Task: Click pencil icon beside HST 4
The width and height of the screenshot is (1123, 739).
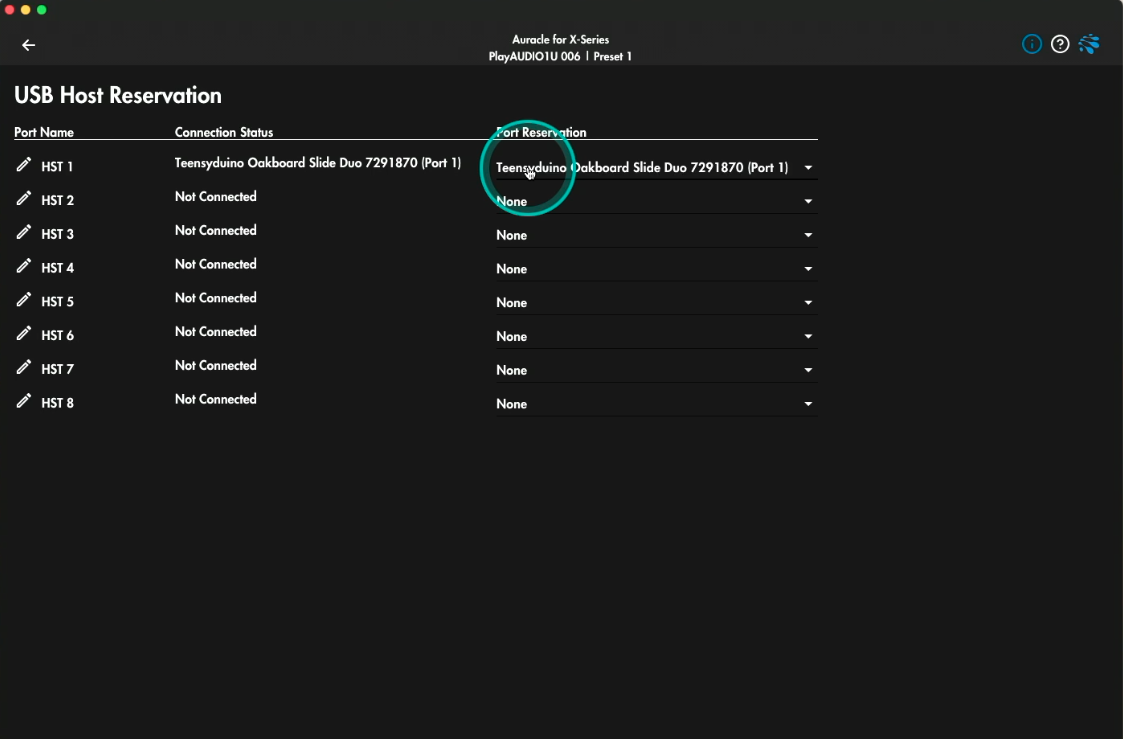Action: point(24,266)
